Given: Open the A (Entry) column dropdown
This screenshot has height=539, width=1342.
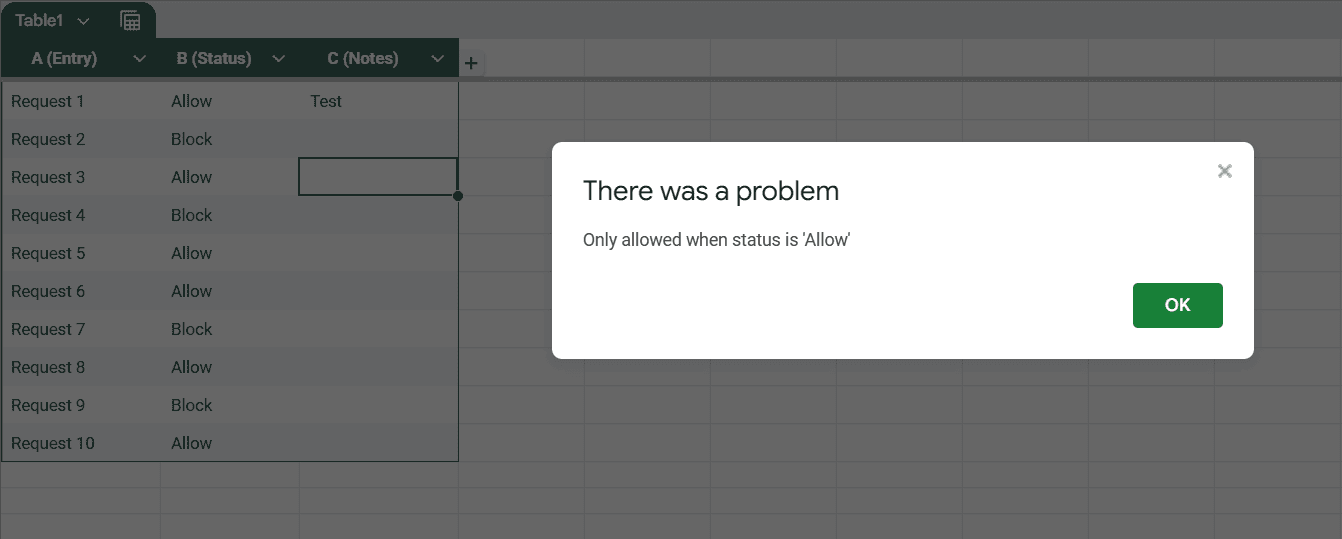Looking at the screenshot, I should (x=140, y=59).
